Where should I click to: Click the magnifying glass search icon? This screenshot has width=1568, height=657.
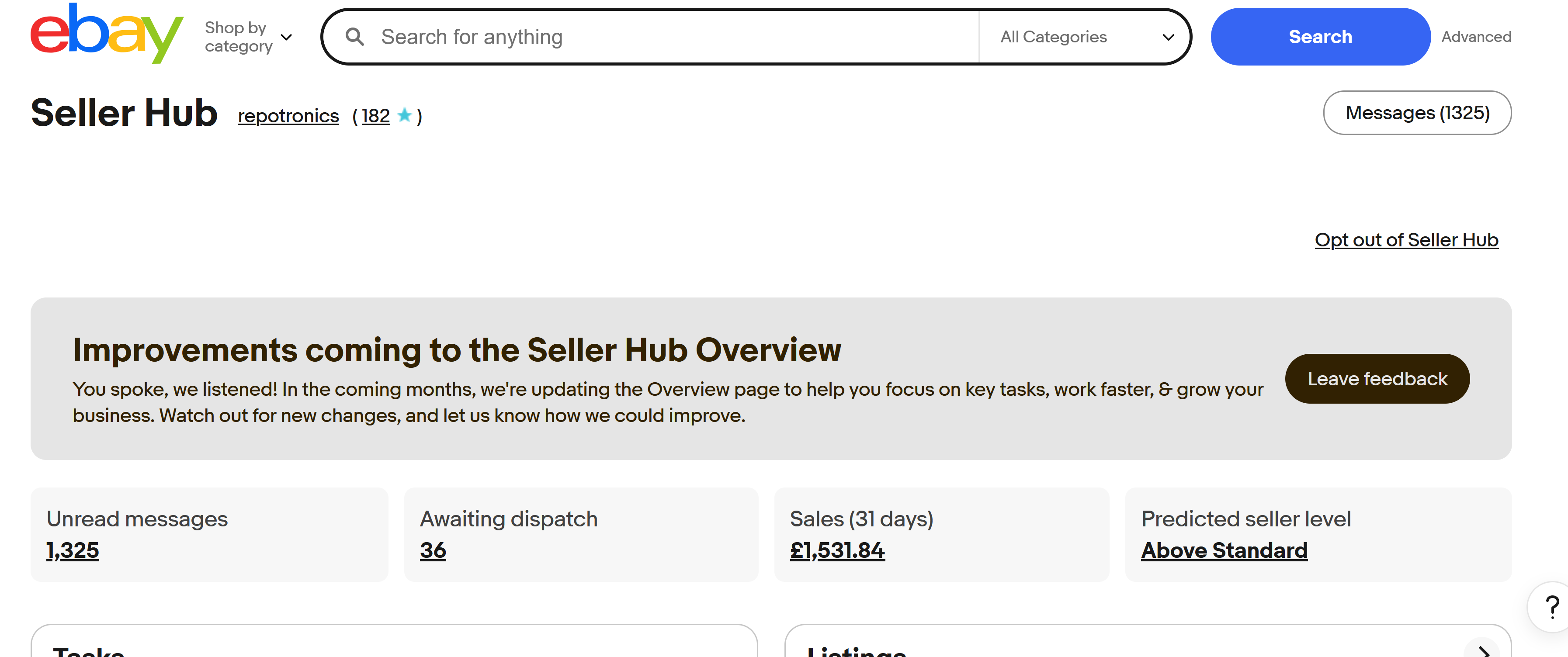click(x=355, y=37)
